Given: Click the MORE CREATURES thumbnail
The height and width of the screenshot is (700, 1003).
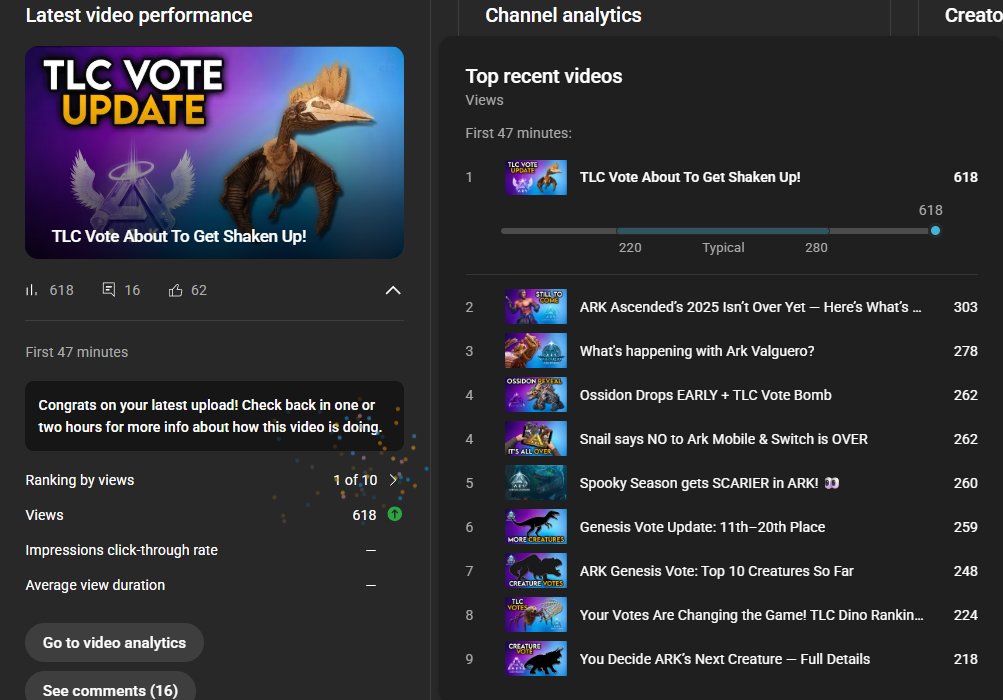Looking at the screenshot, I should tap(536, 527).
